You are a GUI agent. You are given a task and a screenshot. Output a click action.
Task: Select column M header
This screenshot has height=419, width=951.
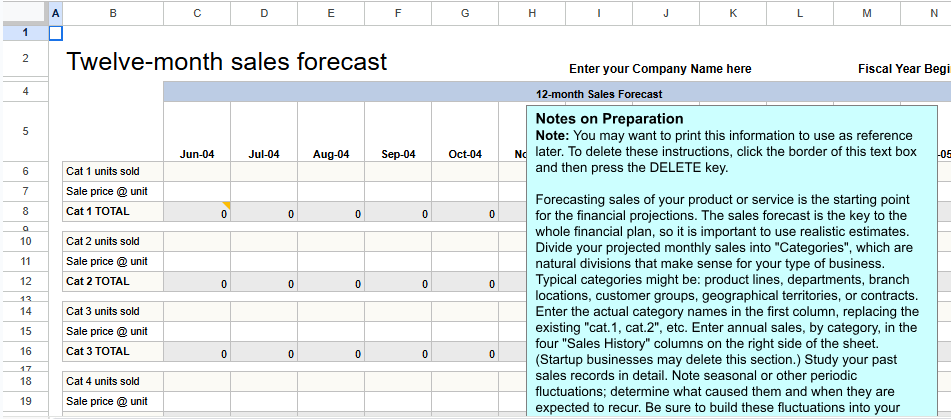pyautogui.click(x=867, y=13)
